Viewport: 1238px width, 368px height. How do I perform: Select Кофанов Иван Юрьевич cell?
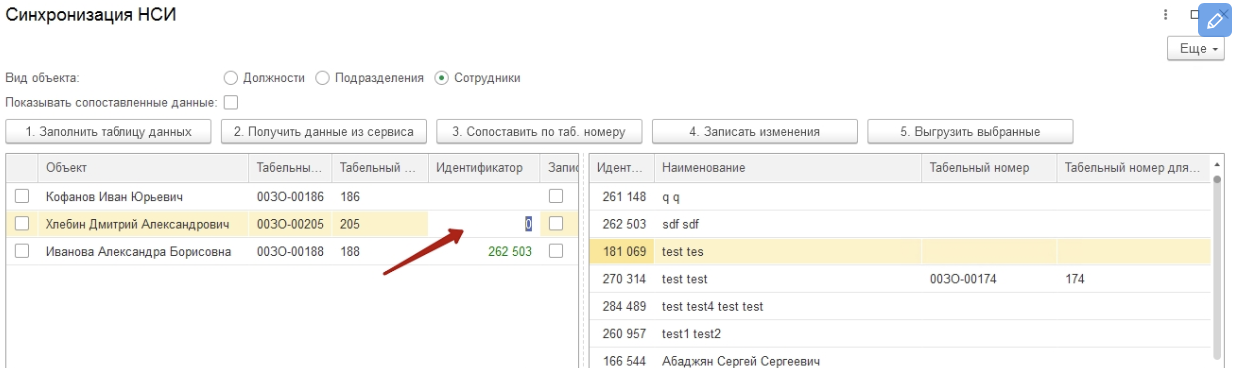(x=143, y=197)
